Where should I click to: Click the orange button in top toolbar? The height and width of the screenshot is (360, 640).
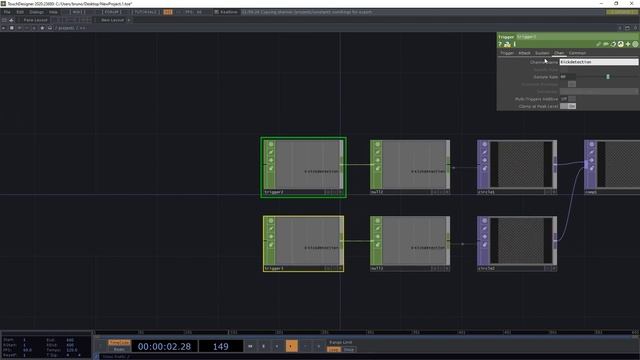tap(168, 12)
